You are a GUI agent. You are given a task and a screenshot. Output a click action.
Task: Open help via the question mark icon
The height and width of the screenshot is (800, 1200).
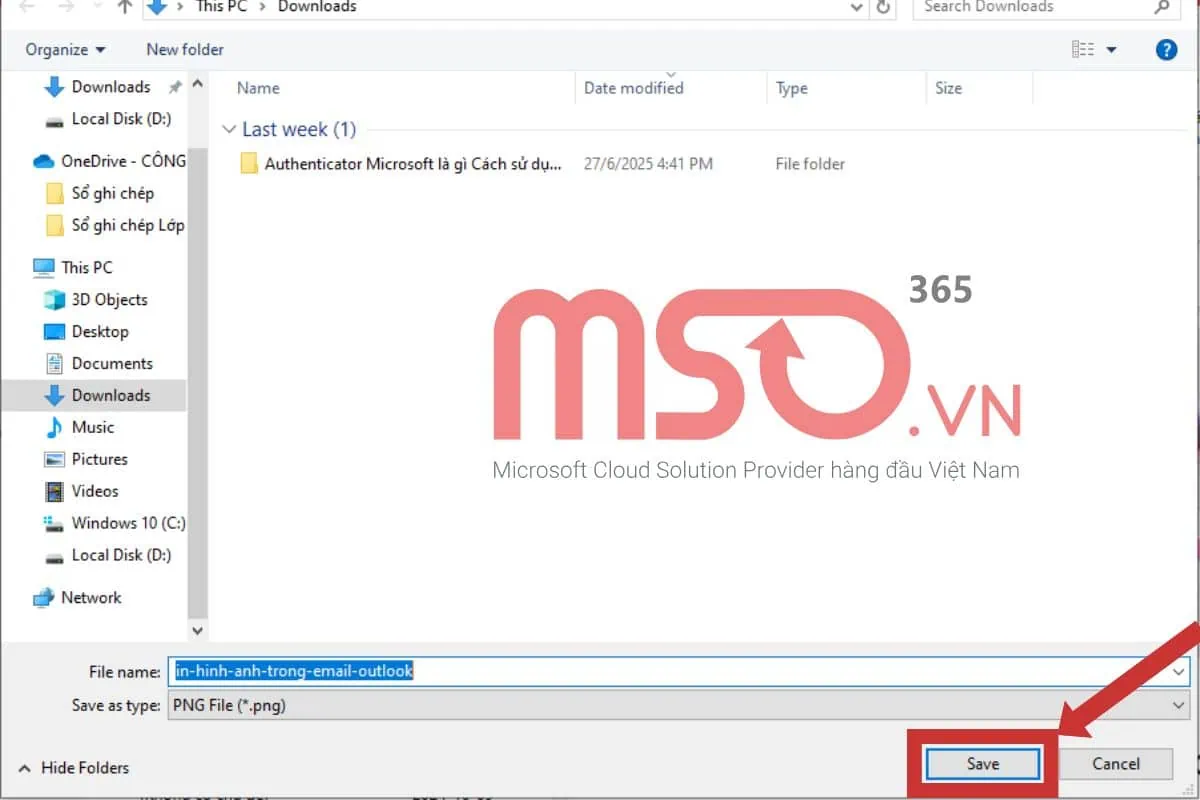(x=1166, y=48)
